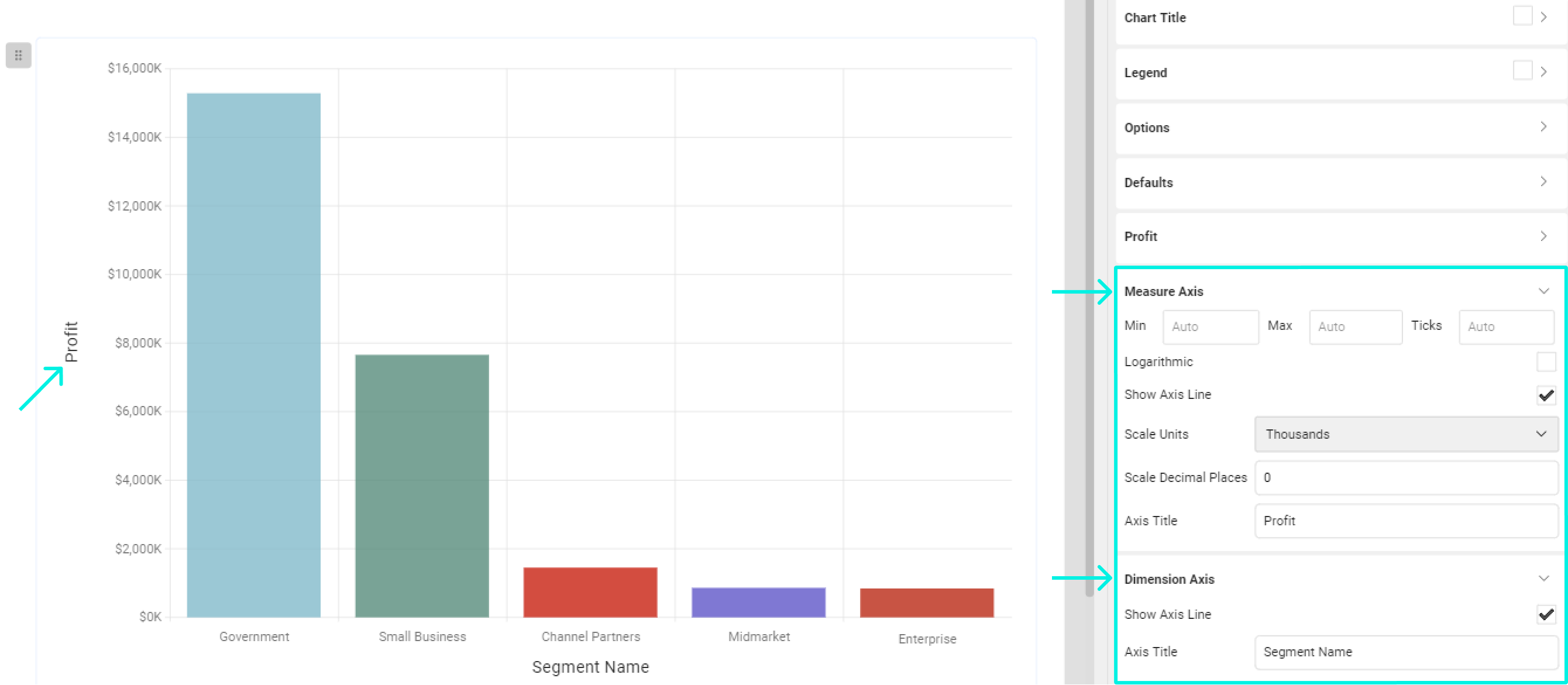Click the Max Auto input field
Image resolution: width=1568 pixels, height=685 pixels.
pyautogui.click(x=1356, y=326)
